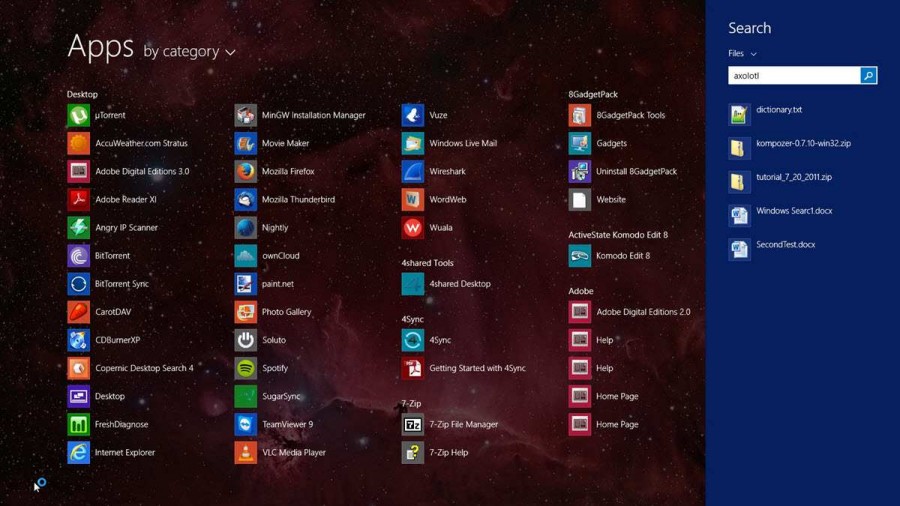
Task: Open Vuze app icon
Action: tap(413, 115)
